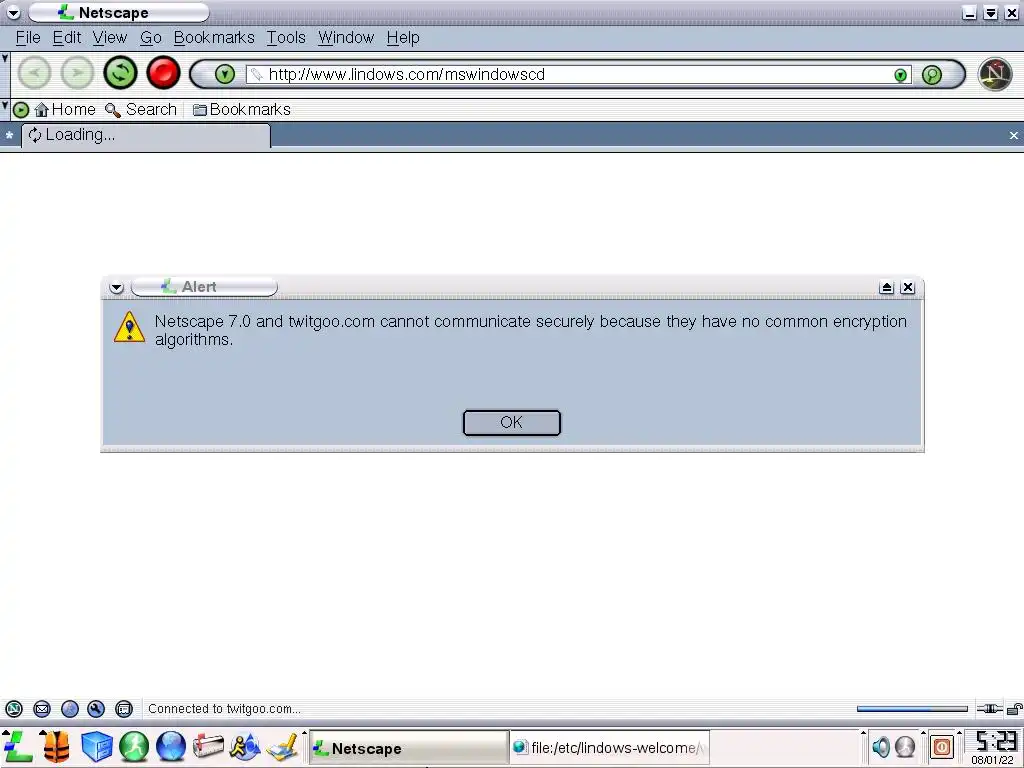This screenshot has width=1024, height=768.
Task: Open the Tools menu
Action: coord(286,38)
